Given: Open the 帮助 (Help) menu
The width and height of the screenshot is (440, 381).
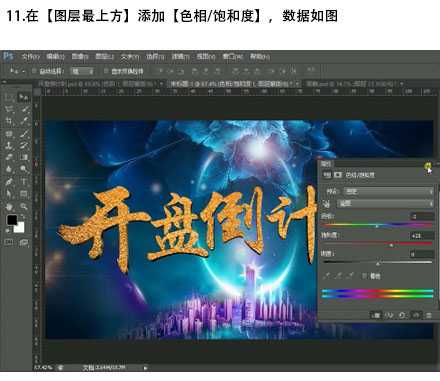Looking at the screenshot, I should click(x=260, y=57).
